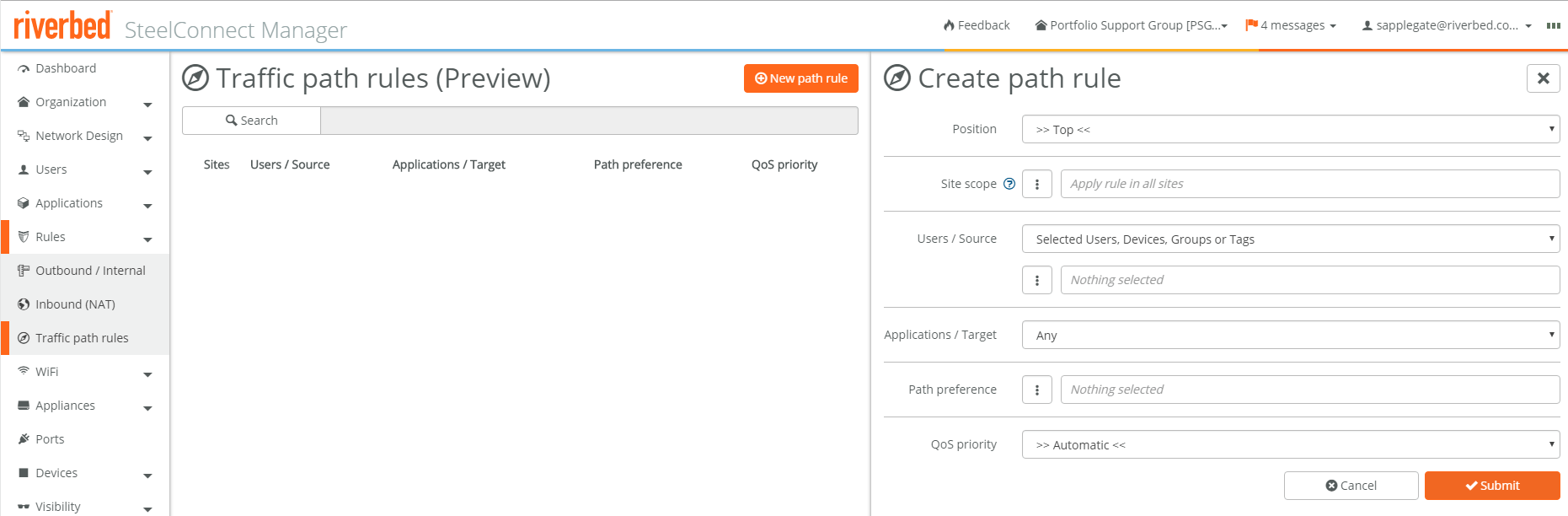Open the QoS priority dropdown
The height and width of the screenshot is (516, 1568).
tap(1291, 444)
